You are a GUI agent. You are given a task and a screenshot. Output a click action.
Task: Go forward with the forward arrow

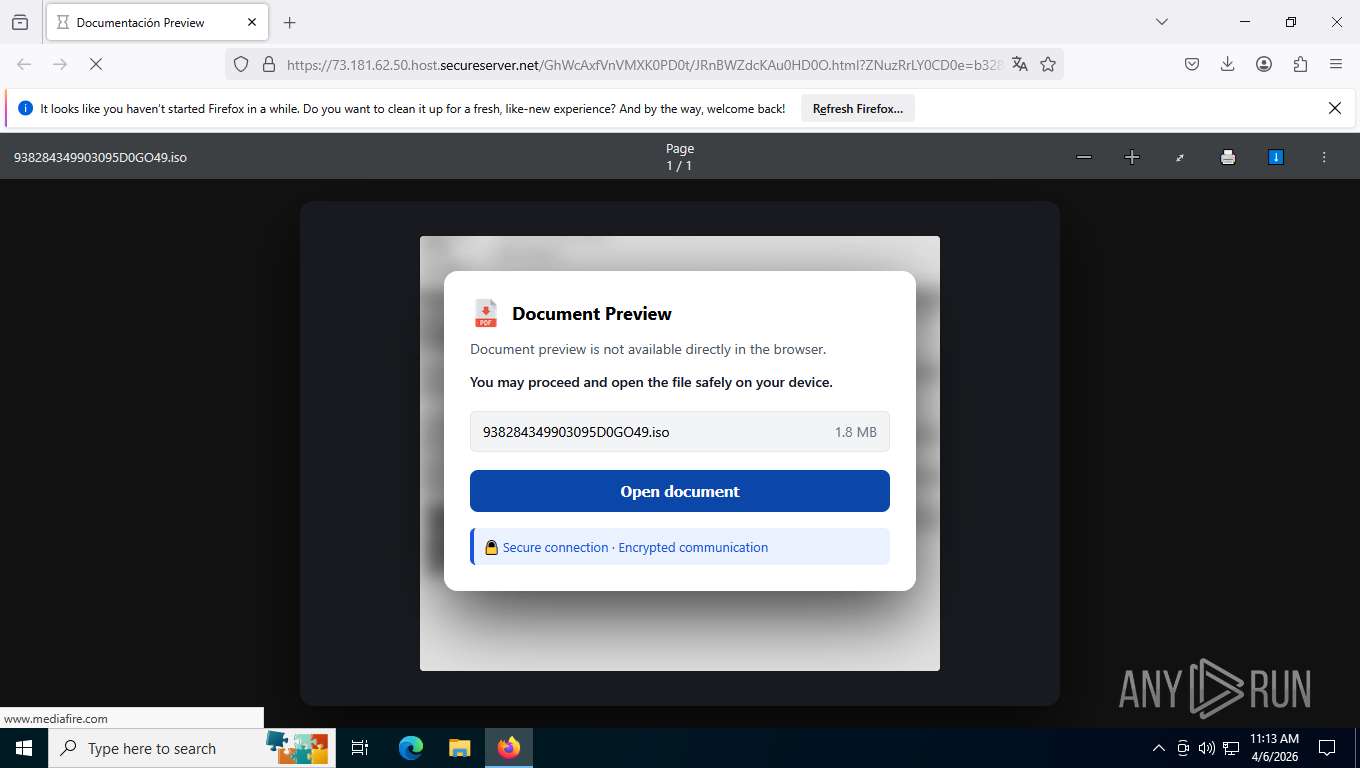tap(60, 64)
